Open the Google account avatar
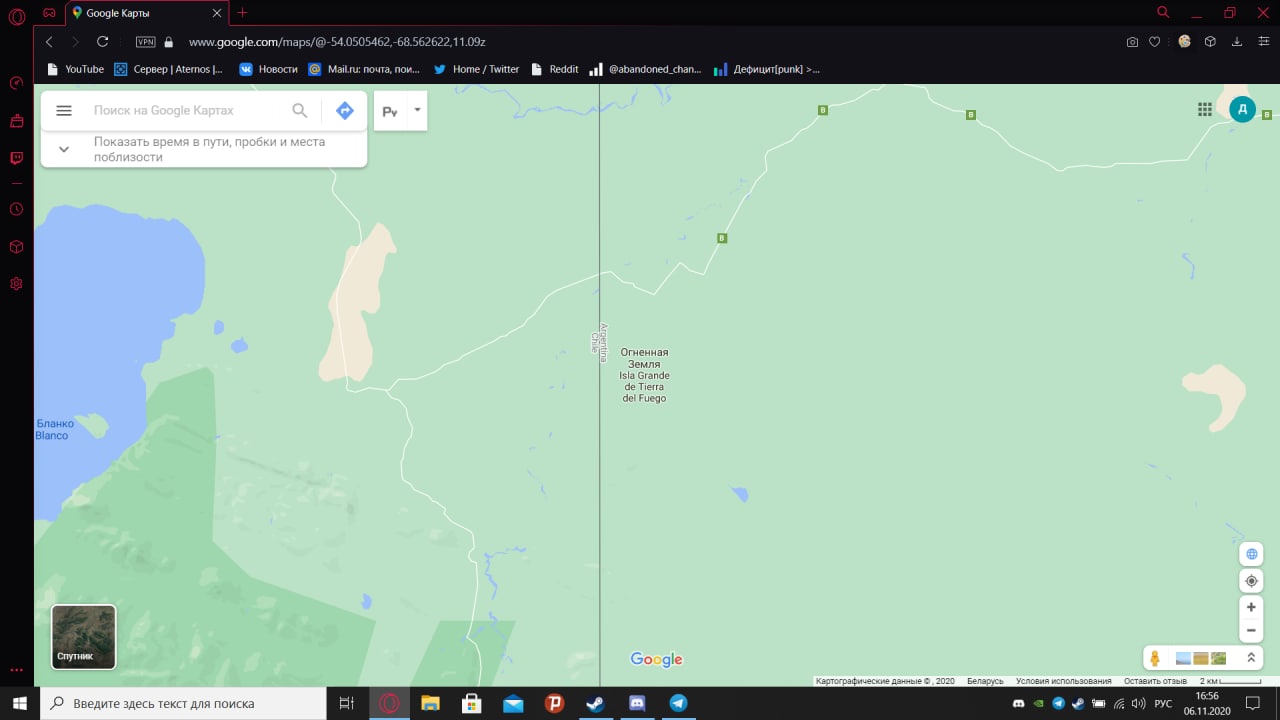The image size is (1280, 720). 1242,110
